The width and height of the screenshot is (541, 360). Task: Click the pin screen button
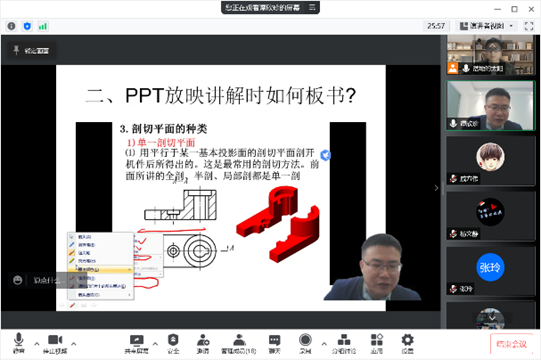[31, 51]
